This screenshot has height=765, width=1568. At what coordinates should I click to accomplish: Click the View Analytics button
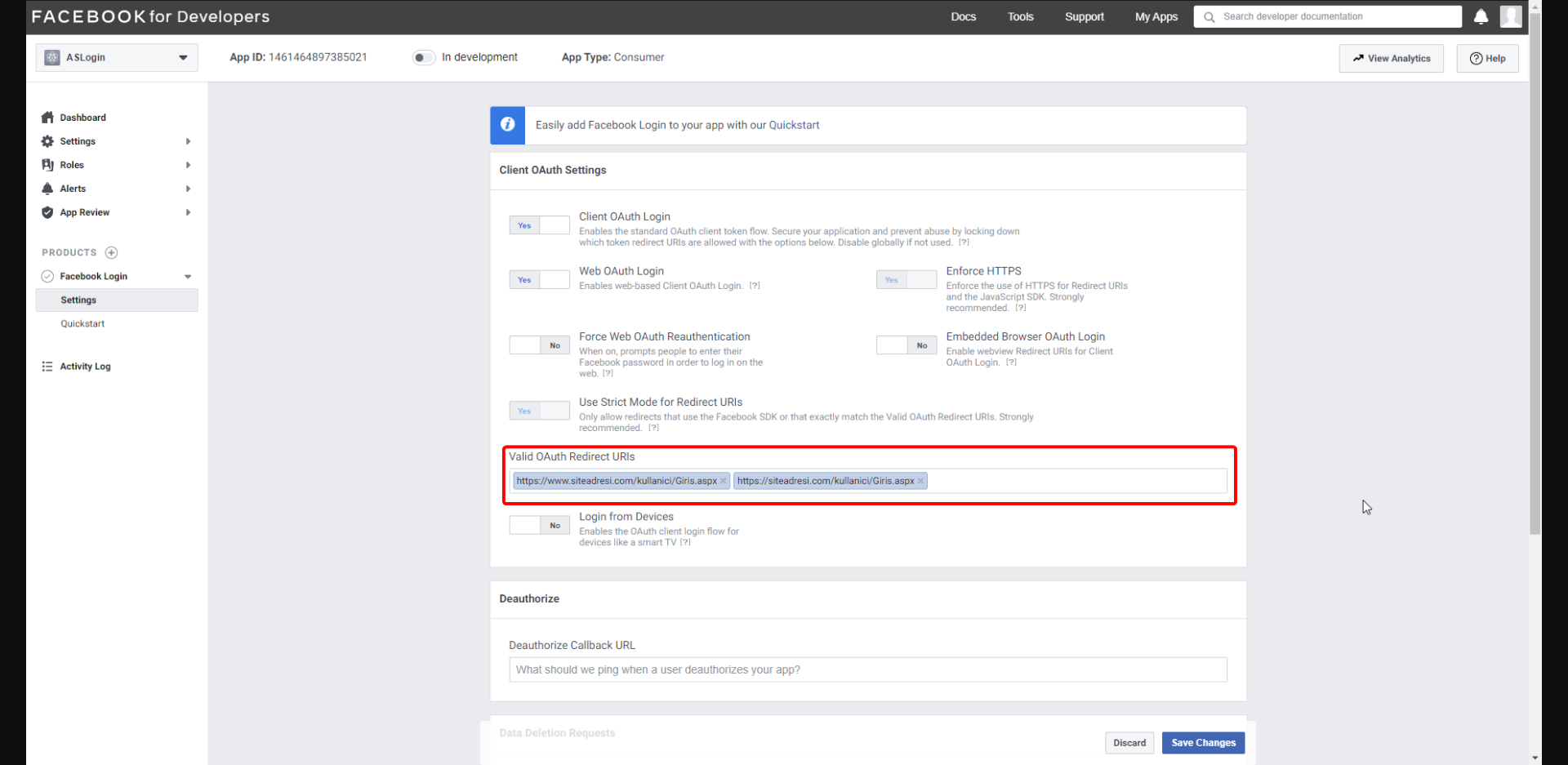coord(1392,58)
